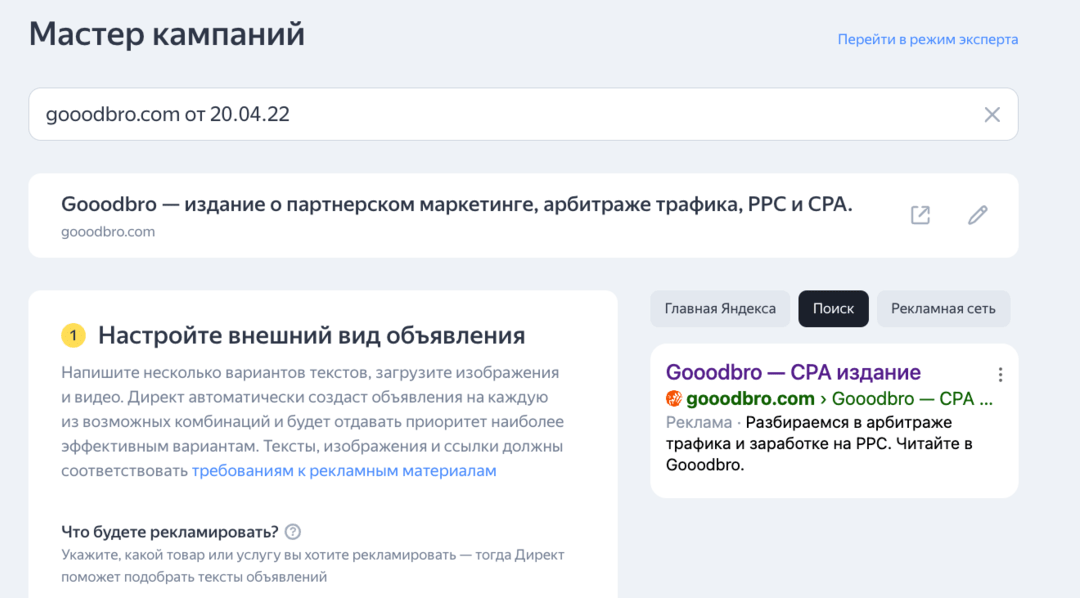
Task: Open the three-dot menu on the ad preview
Action: click(1000, 374)
